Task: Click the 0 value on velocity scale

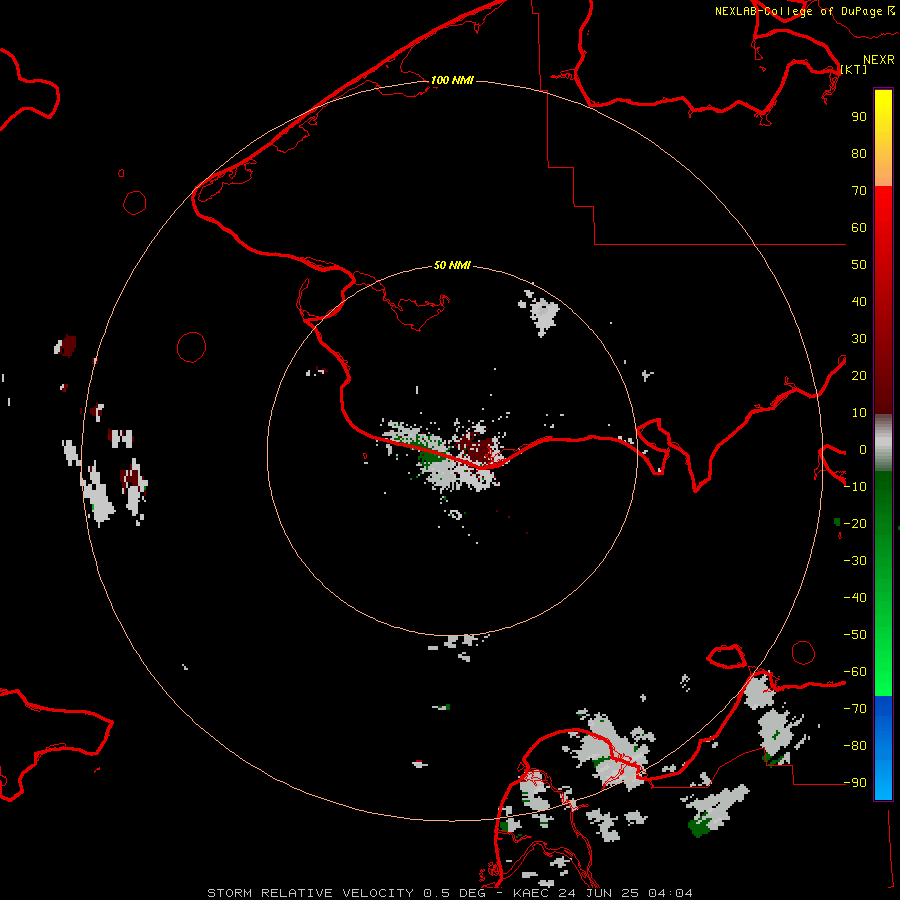Action: [x=863, y=449]
